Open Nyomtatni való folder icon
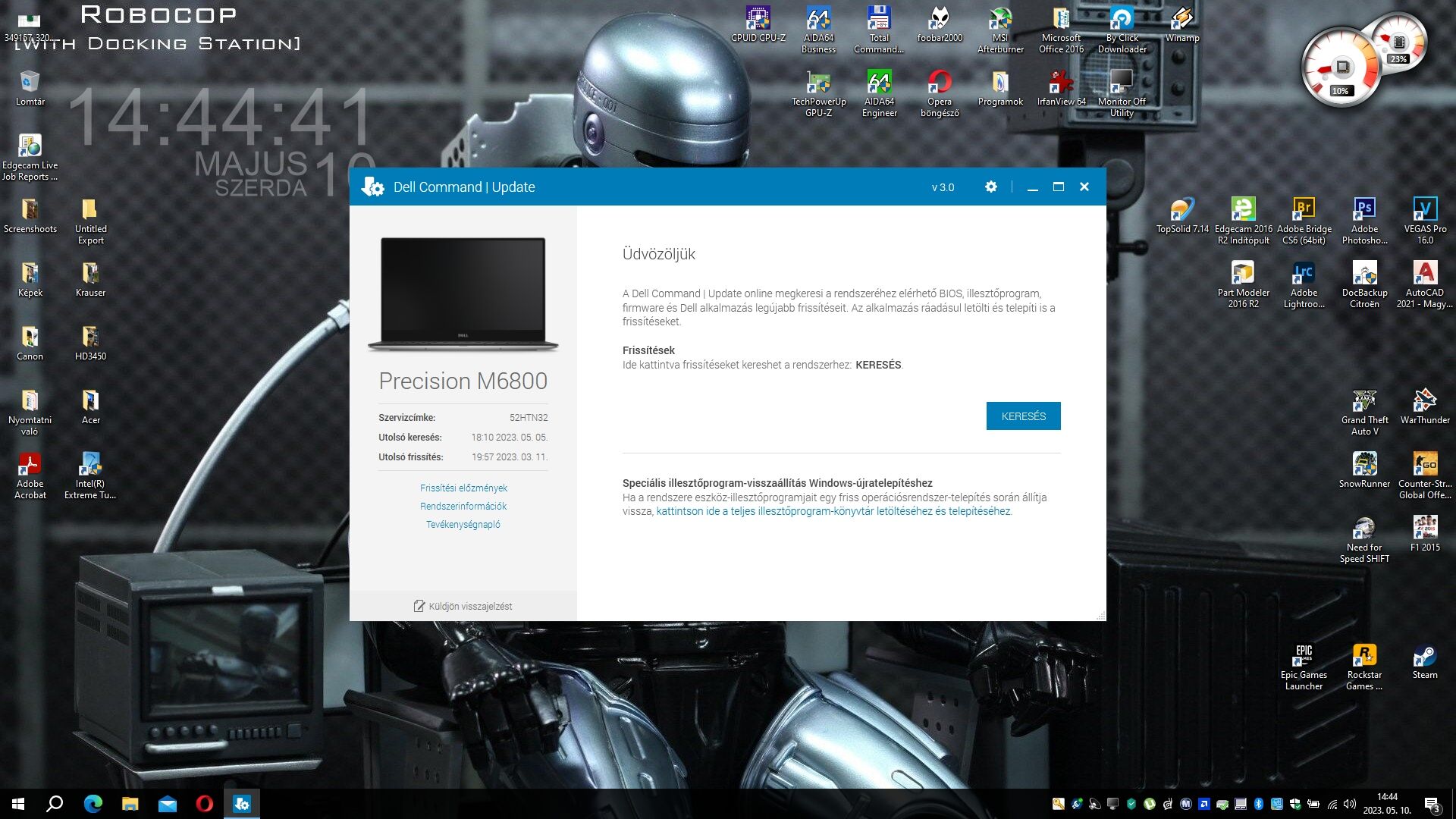The height and width of the screenshot is (819, 1456). (x=30, y=412)
